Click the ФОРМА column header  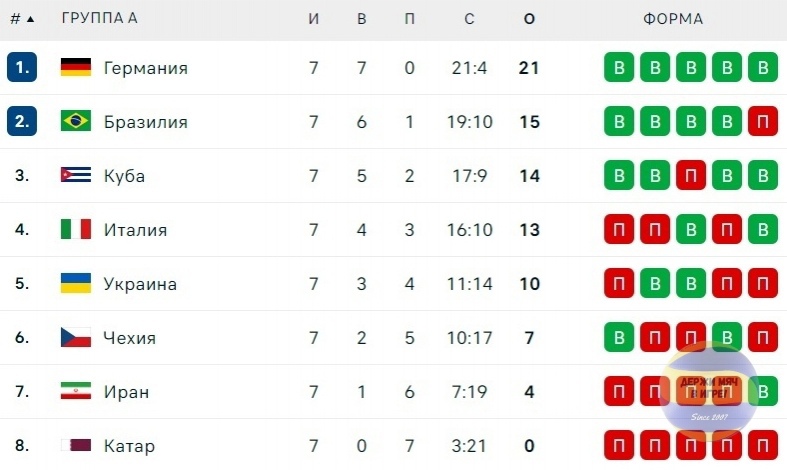673,19
